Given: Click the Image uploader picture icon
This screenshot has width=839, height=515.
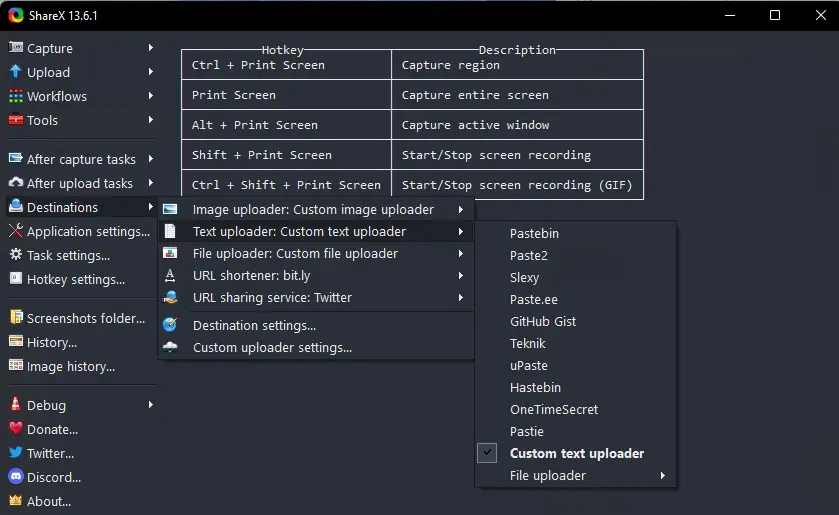Looking at the screenshot, I should 170,209.
